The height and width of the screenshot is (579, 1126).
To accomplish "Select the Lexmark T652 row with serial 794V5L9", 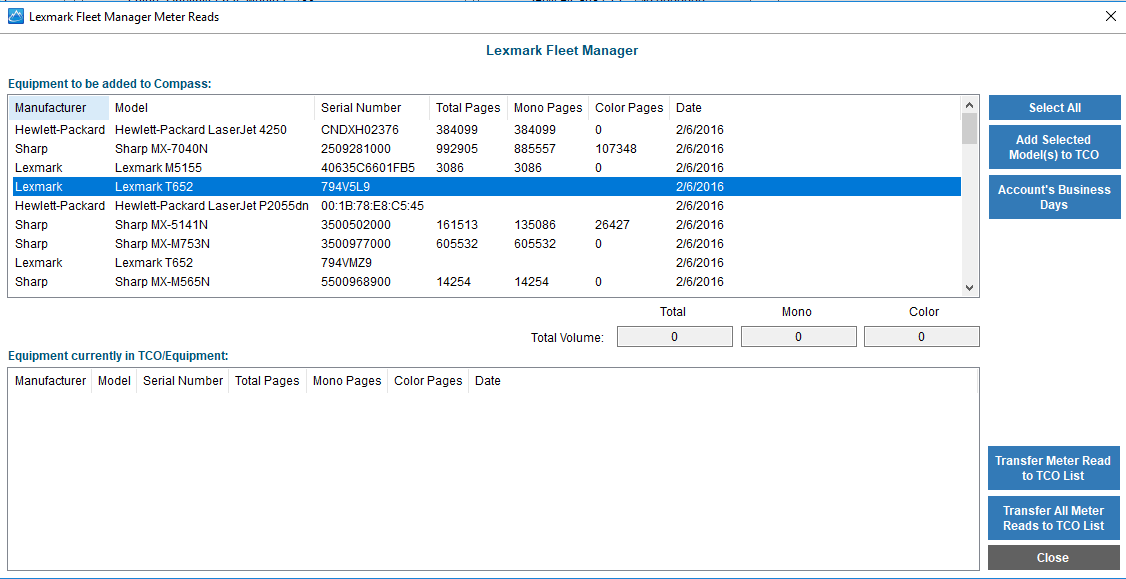I will click(x=487, y=187).
